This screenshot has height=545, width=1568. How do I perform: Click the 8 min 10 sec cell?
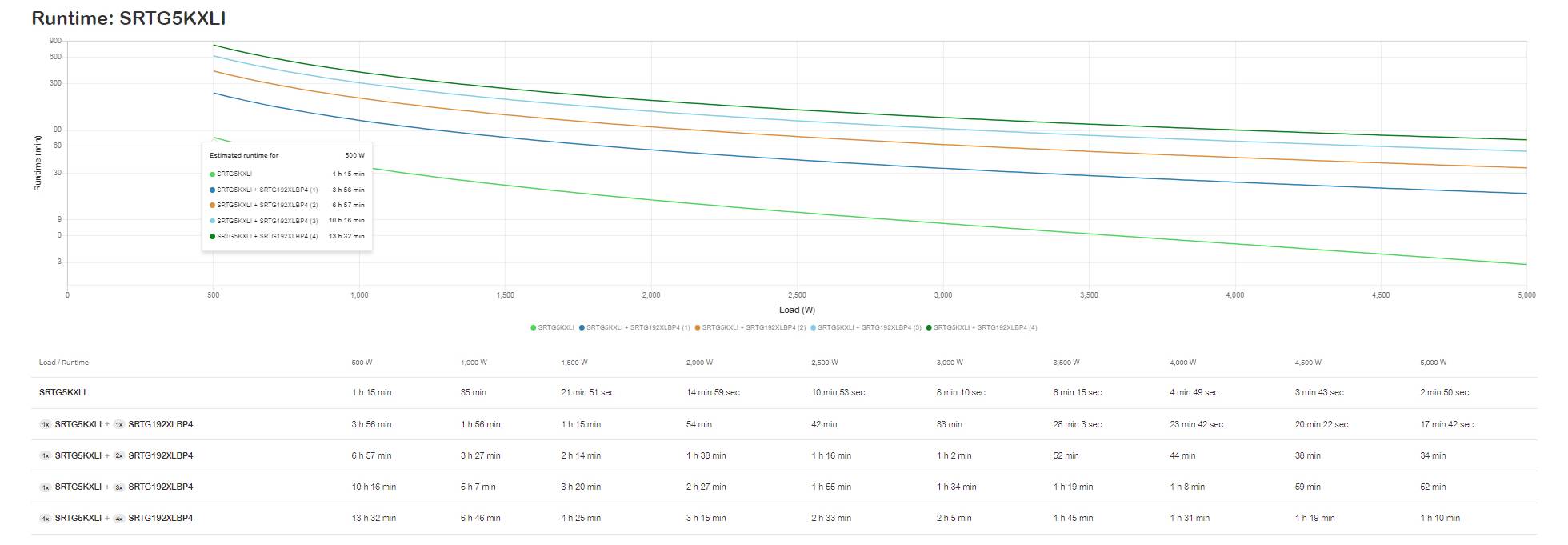coord(961,392)
